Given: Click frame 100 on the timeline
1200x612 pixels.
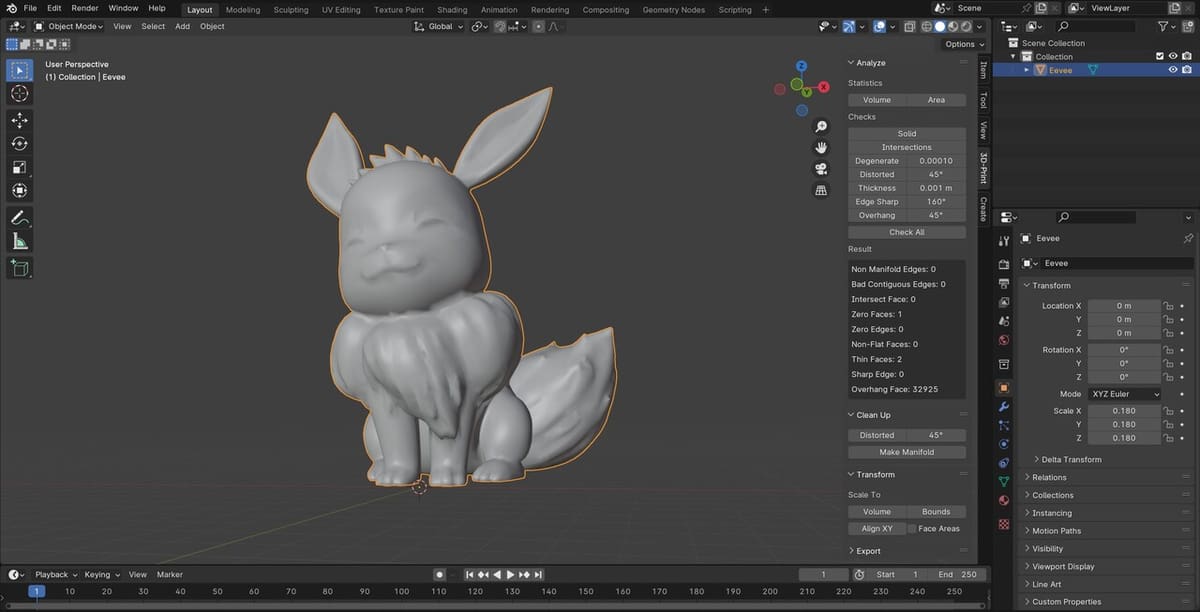Looking at the screenshot, I should pos(401,592).
